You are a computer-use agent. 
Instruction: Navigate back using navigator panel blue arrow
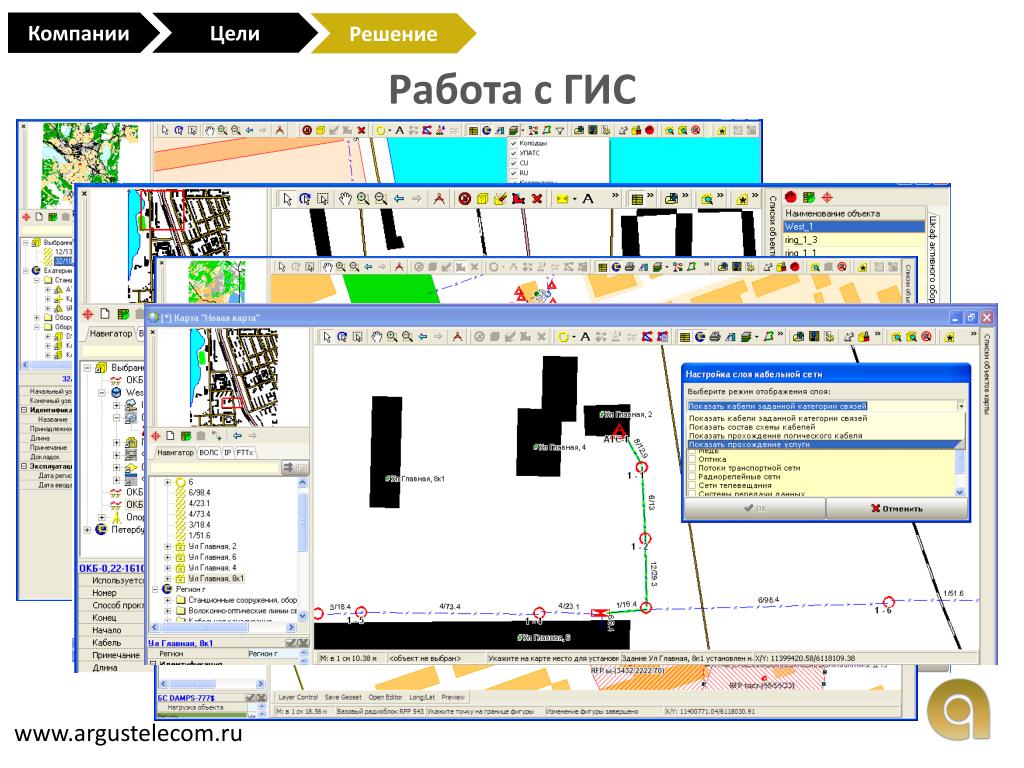[237, 436]
